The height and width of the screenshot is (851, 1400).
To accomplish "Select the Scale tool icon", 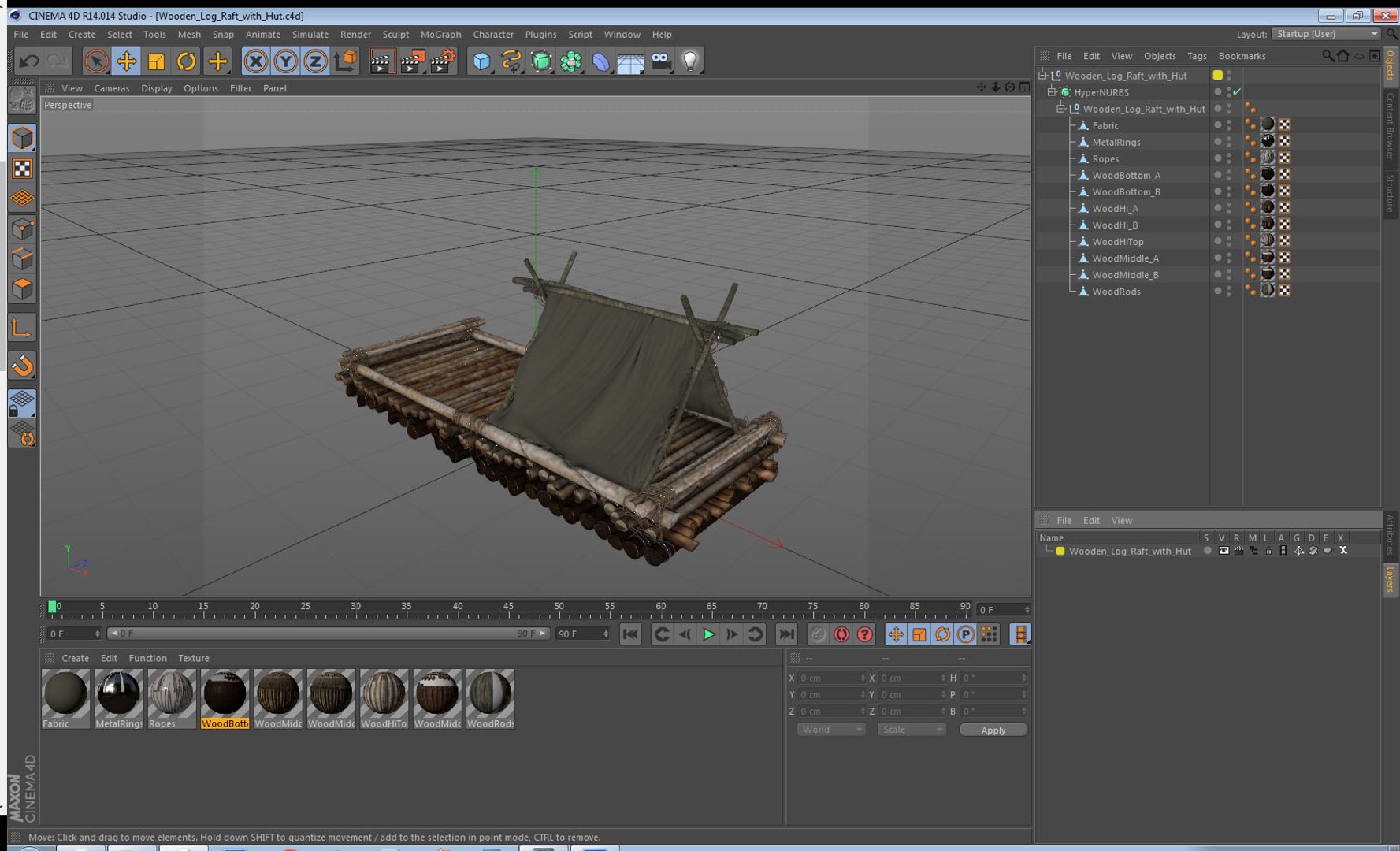I will 156,61.
